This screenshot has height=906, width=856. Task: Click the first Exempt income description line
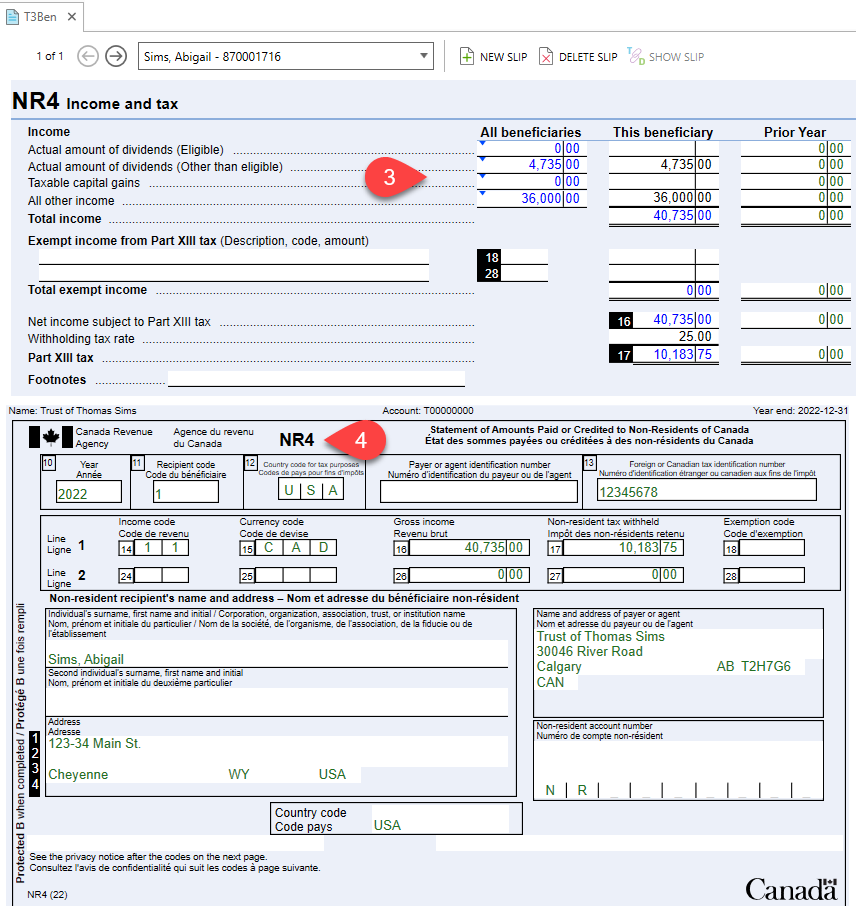pyautogui.click(x=233, y=257)
